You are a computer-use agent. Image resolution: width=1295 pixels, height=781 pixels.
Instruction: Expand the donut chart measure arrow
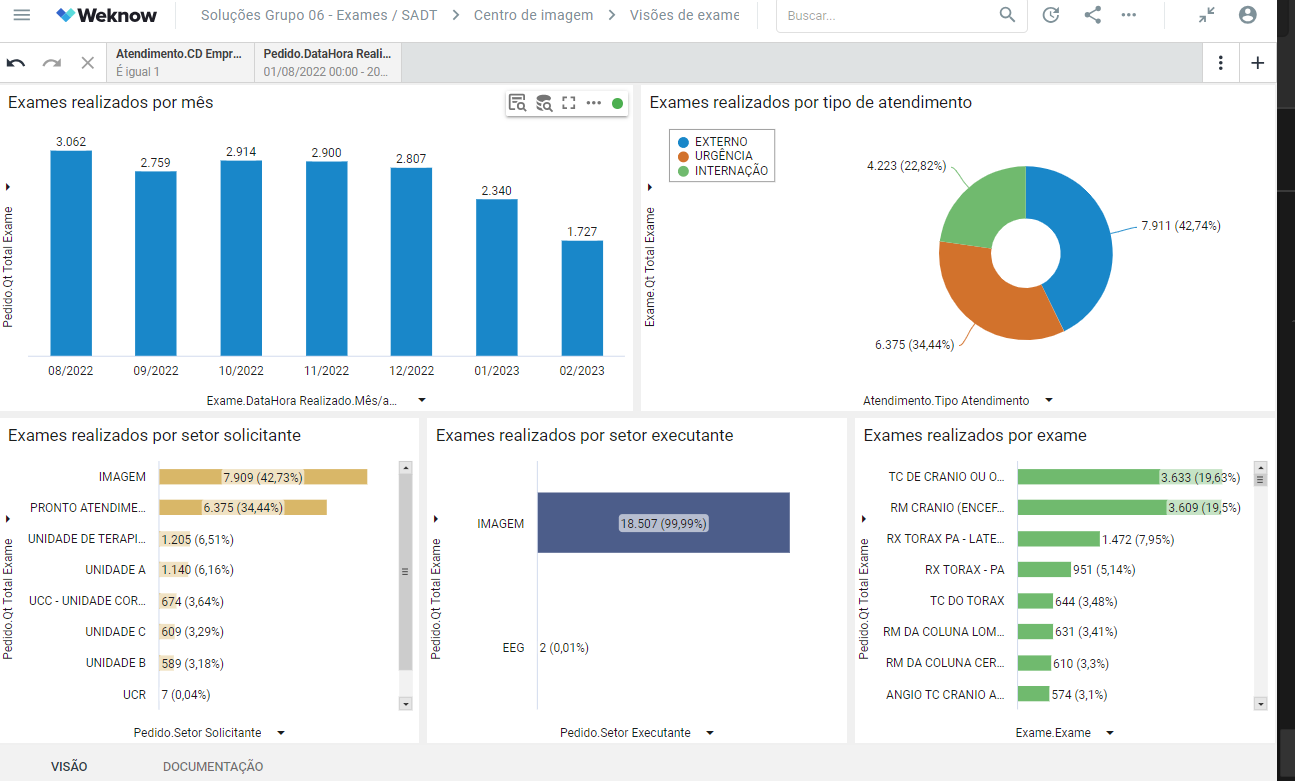click(650, 187)
